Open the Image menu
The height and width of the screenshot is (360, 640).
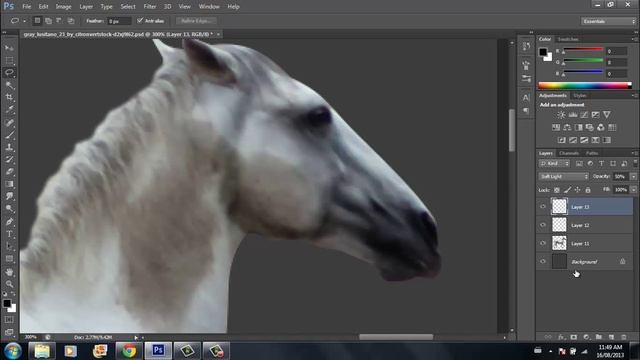(x=63, y=7)
